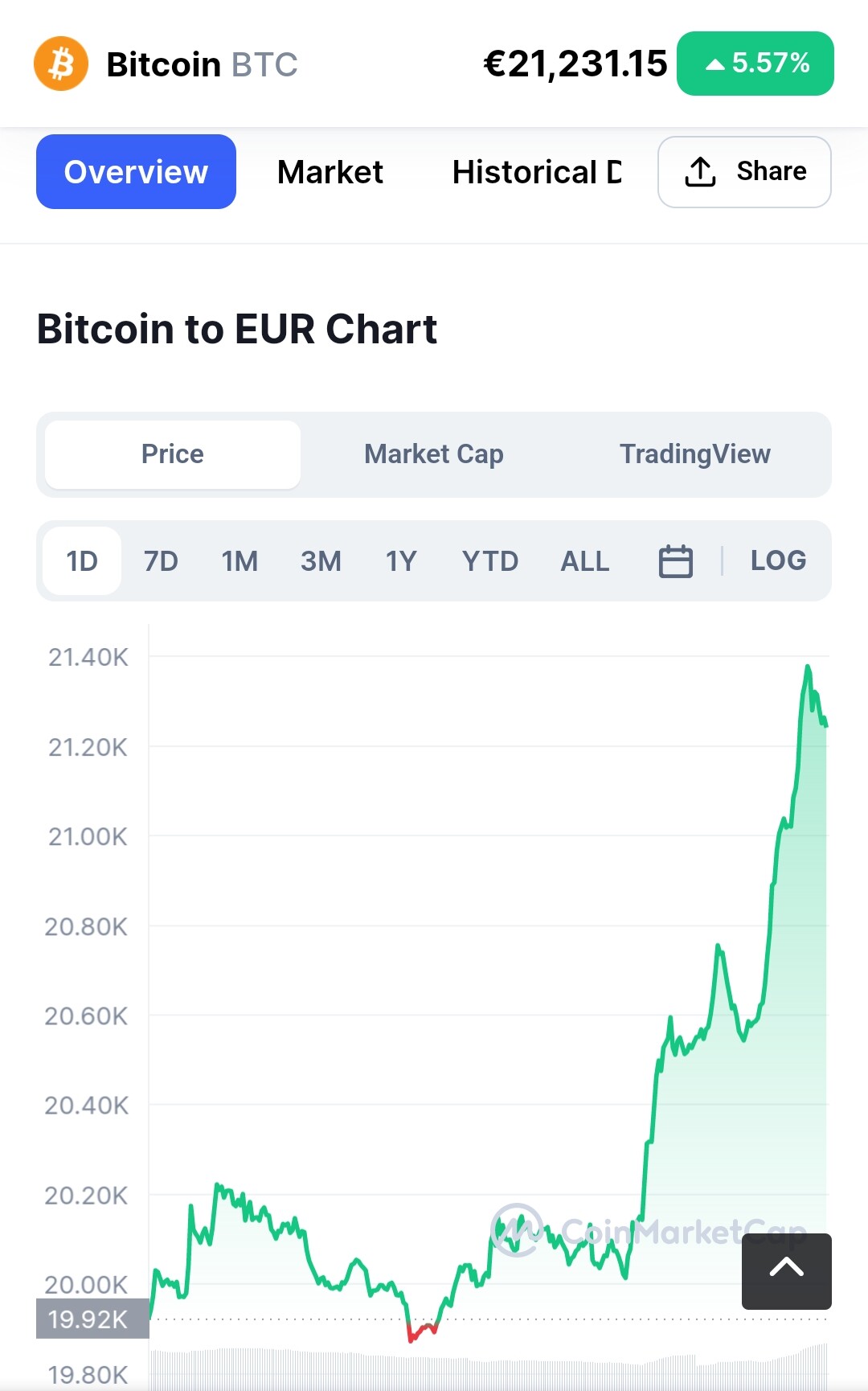Tap the scroll-to-top arrow button
The width and height of the screenshot is (868, 1391).
(x=786, y=1270)
